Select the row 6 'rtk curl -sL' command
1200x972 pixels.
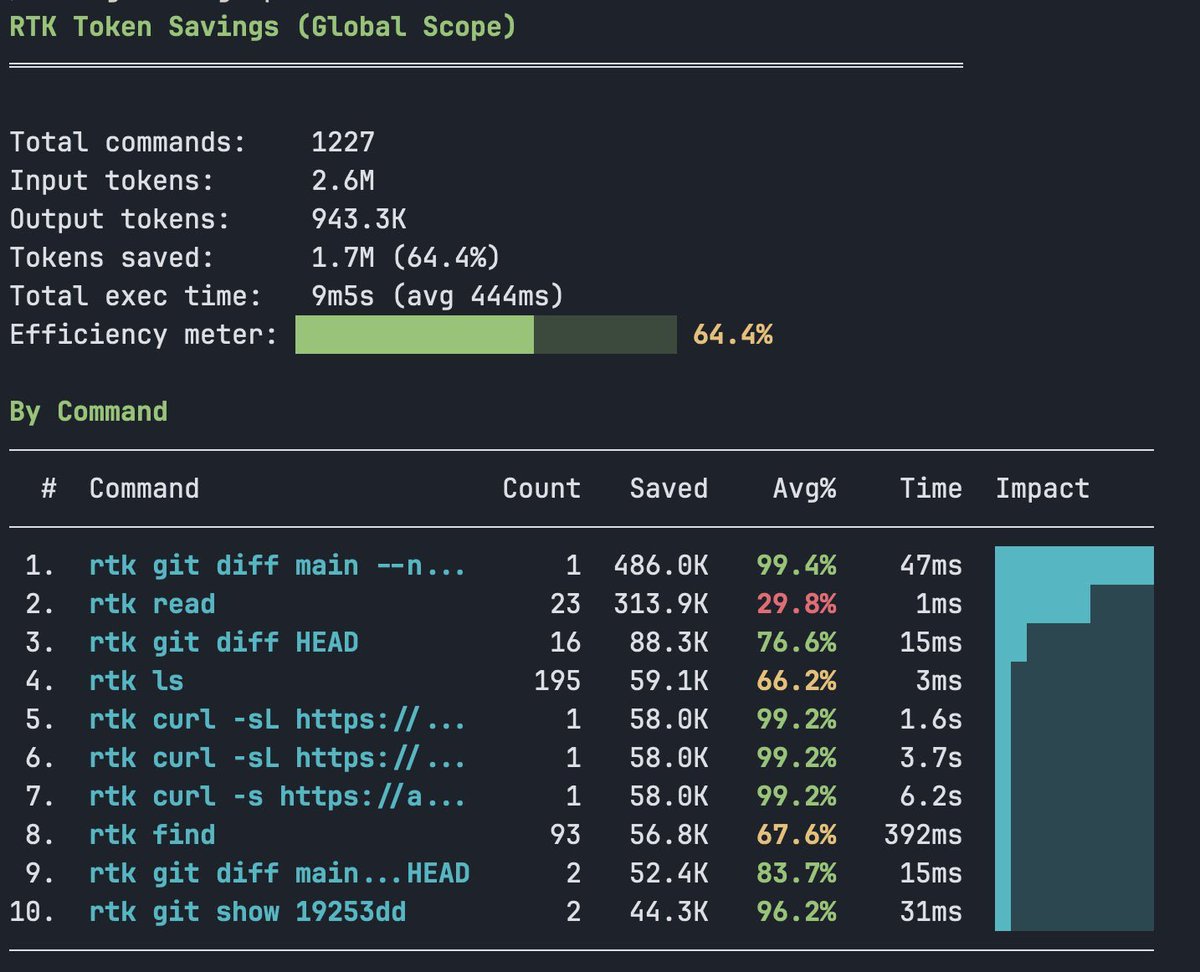click(278, 758)
